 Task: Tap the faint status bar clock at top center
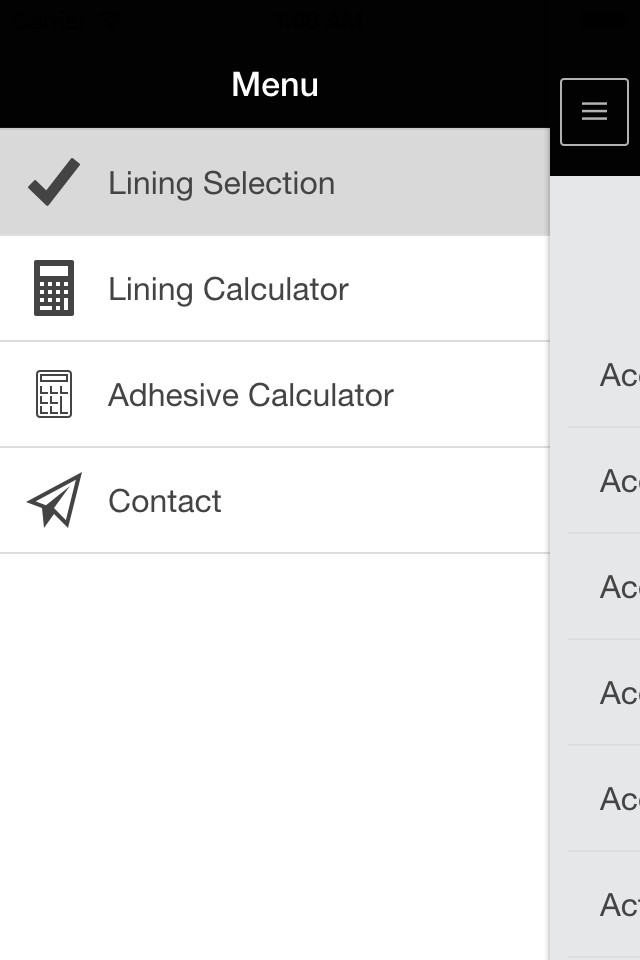coord(320,20)
